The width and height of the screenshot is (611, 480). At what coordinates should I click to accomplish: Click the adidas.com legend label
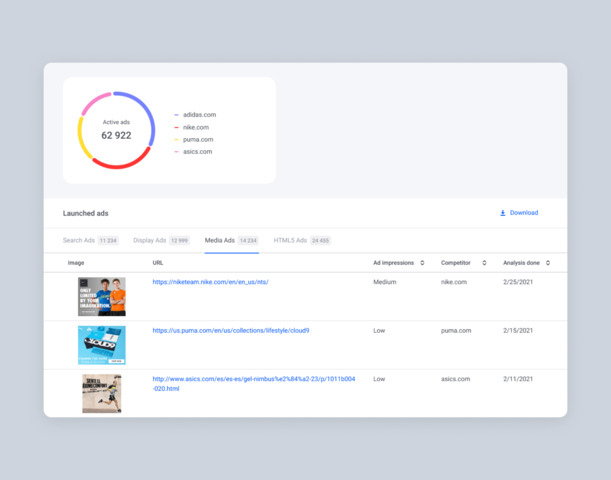200,115
